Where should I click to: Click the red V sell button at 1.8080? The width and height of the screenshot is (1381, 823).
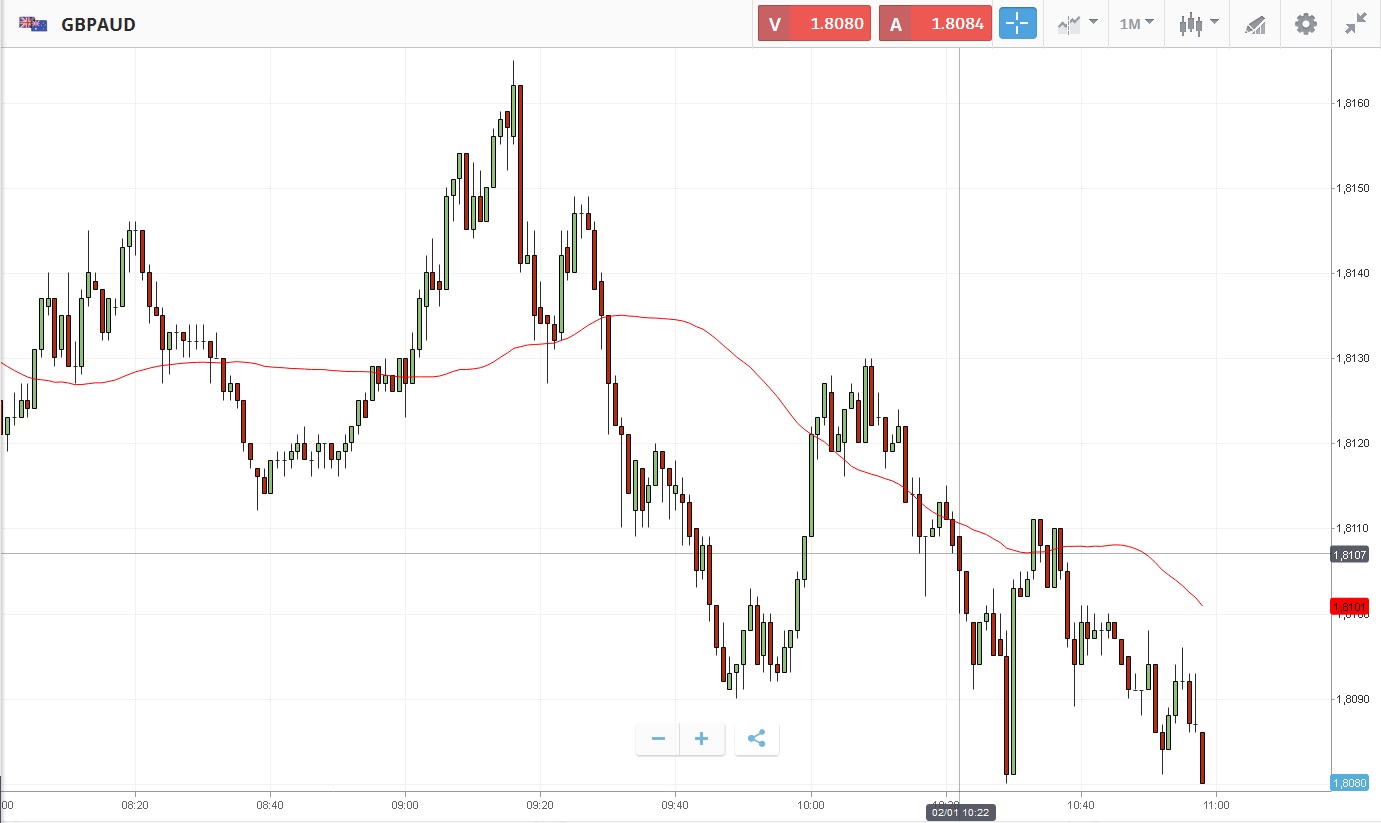[x=814, y=24]
